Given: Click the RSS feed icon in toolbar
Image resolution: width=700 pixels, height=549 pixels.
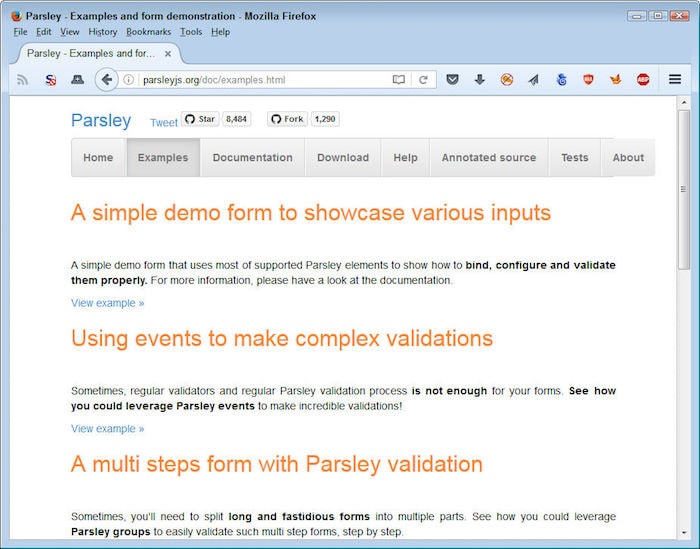Looking at the screenshot, I should (22, 80).
